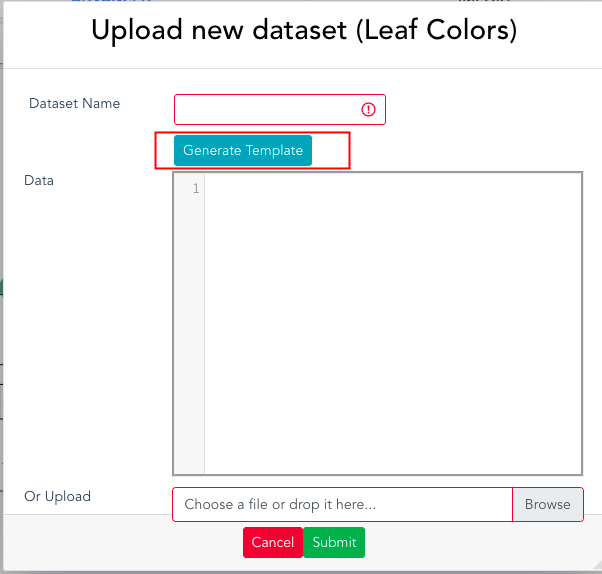Click the 'Upload new dataset (Leaf Colors)' title
The height and width of the screenshot is (574, 602).
[304, 30]
